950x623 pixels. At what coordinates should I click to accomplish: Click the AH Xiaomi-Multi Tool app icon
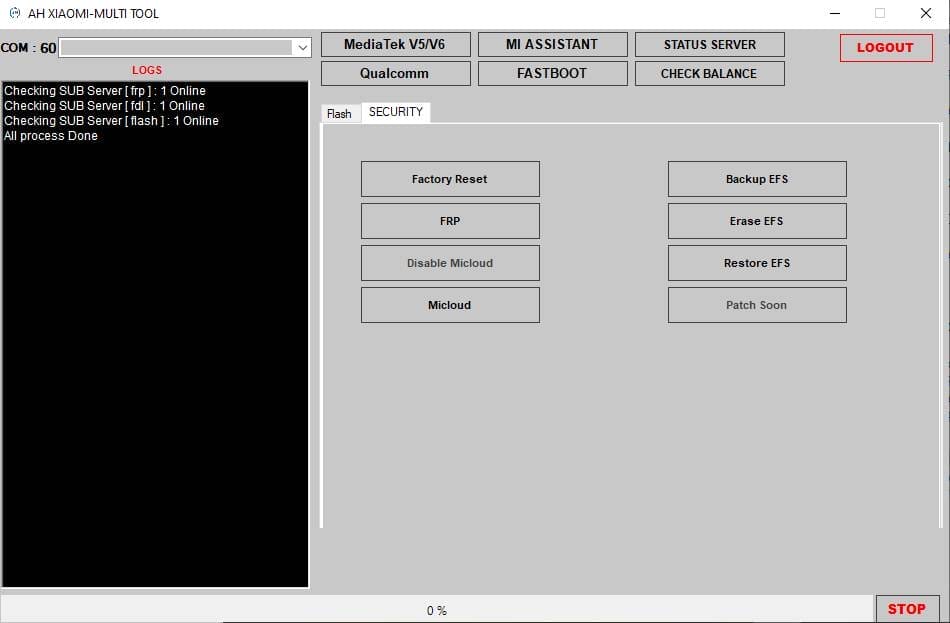click(x=14, y=14)
